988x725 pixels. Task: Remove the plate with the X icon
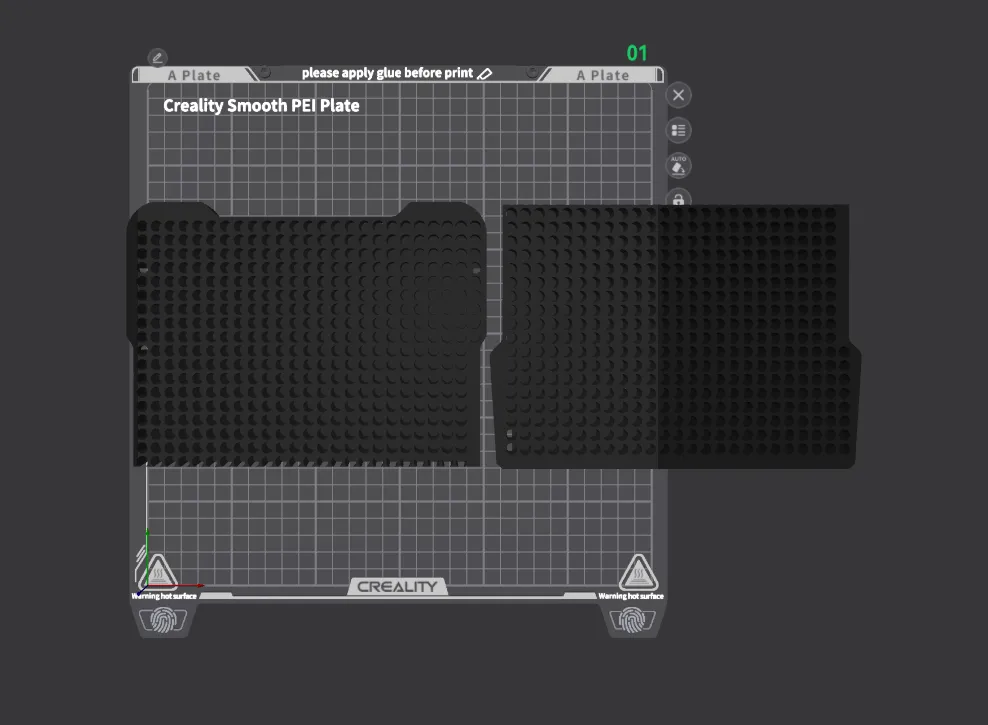679,95
